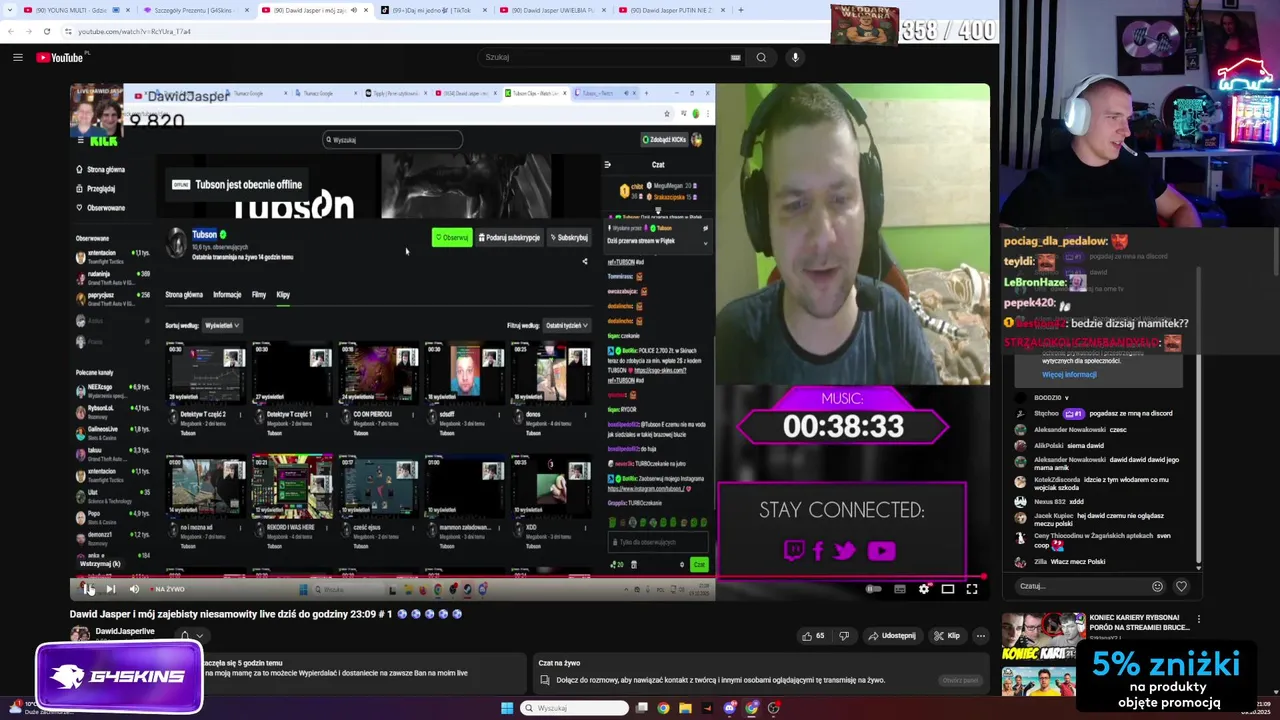Click the Czatuj chat input field
The width and height of the screenshot is (1280, 720).
pyautogui.click(x=1078, y=586)
